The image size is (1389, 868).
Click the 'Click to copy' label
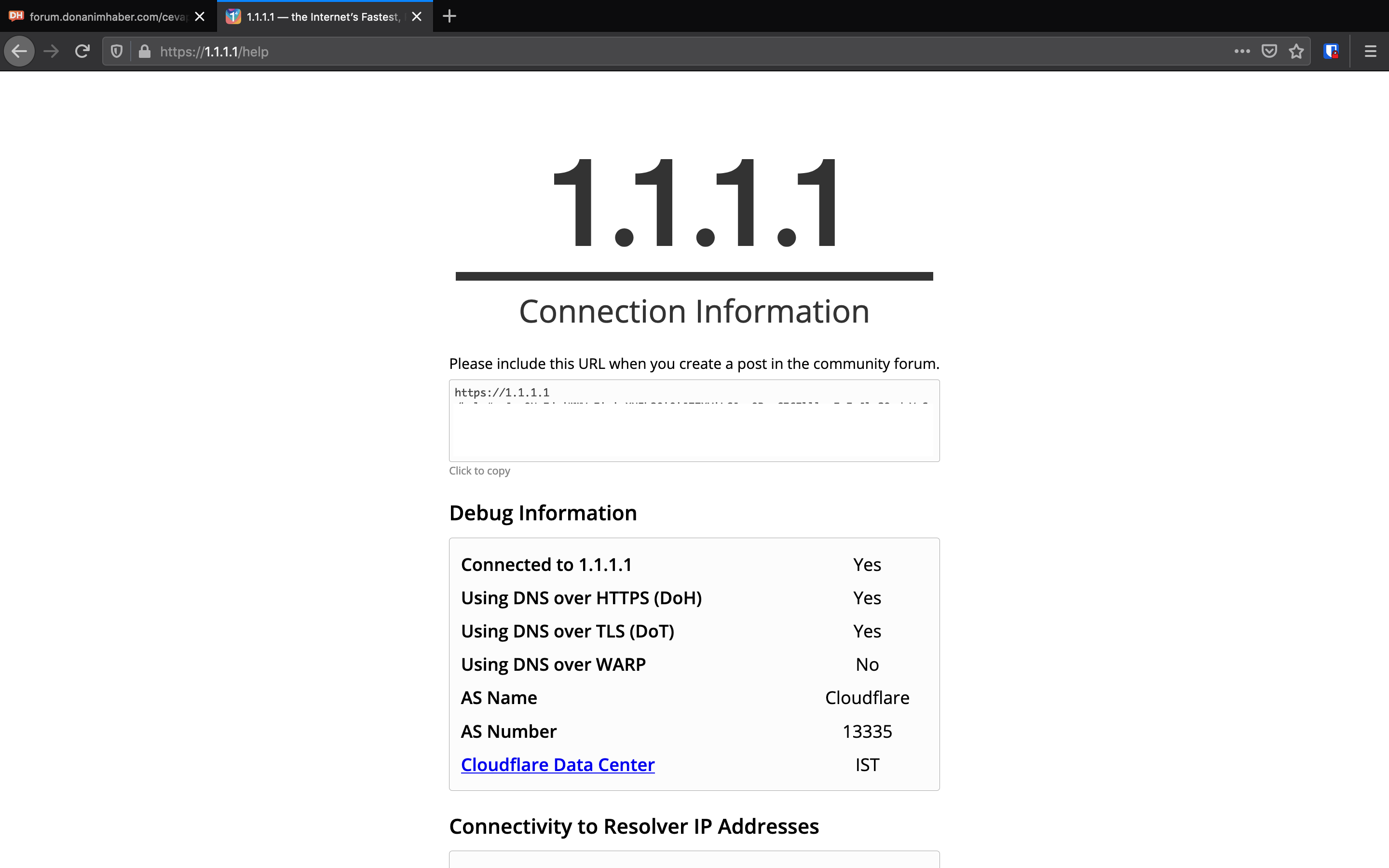479,471
